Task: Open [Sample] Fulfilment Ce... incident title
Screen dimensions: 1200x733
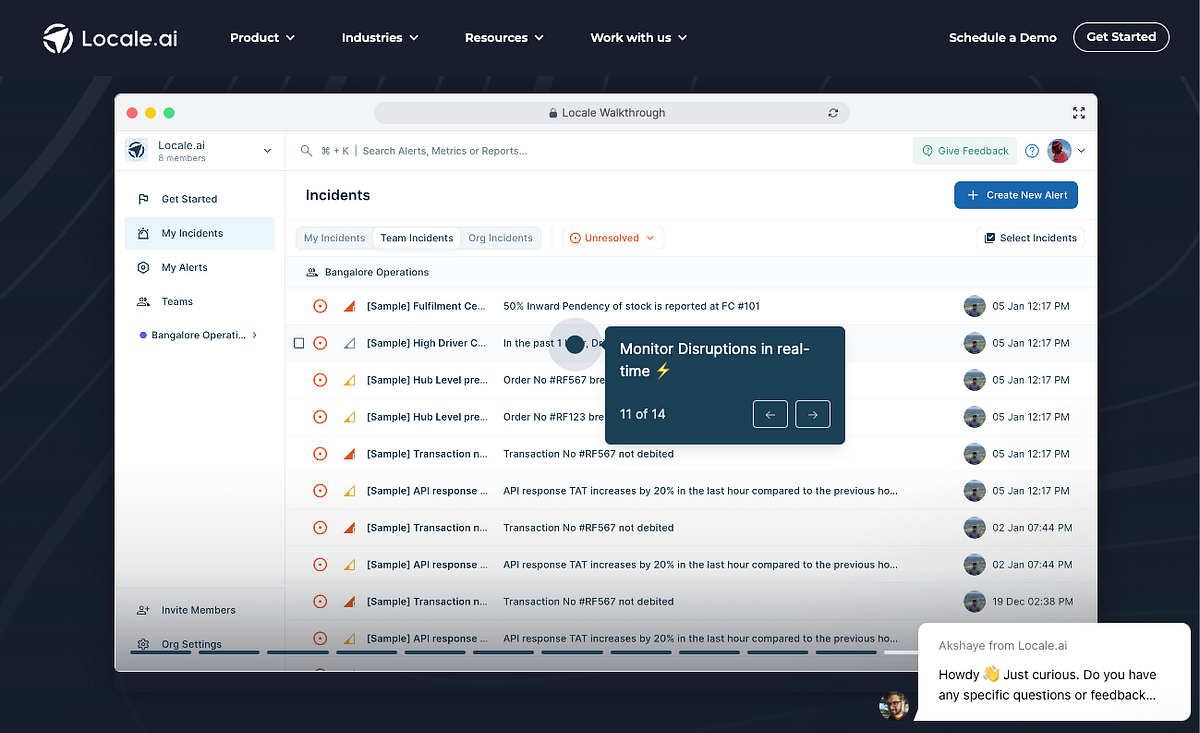Action: tap(427, 306)
